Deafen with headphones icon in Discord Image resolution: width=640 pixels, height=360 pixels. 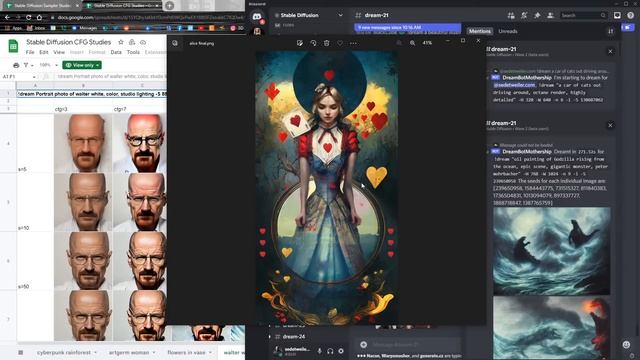pyautogui.click(x=330, y=351)
